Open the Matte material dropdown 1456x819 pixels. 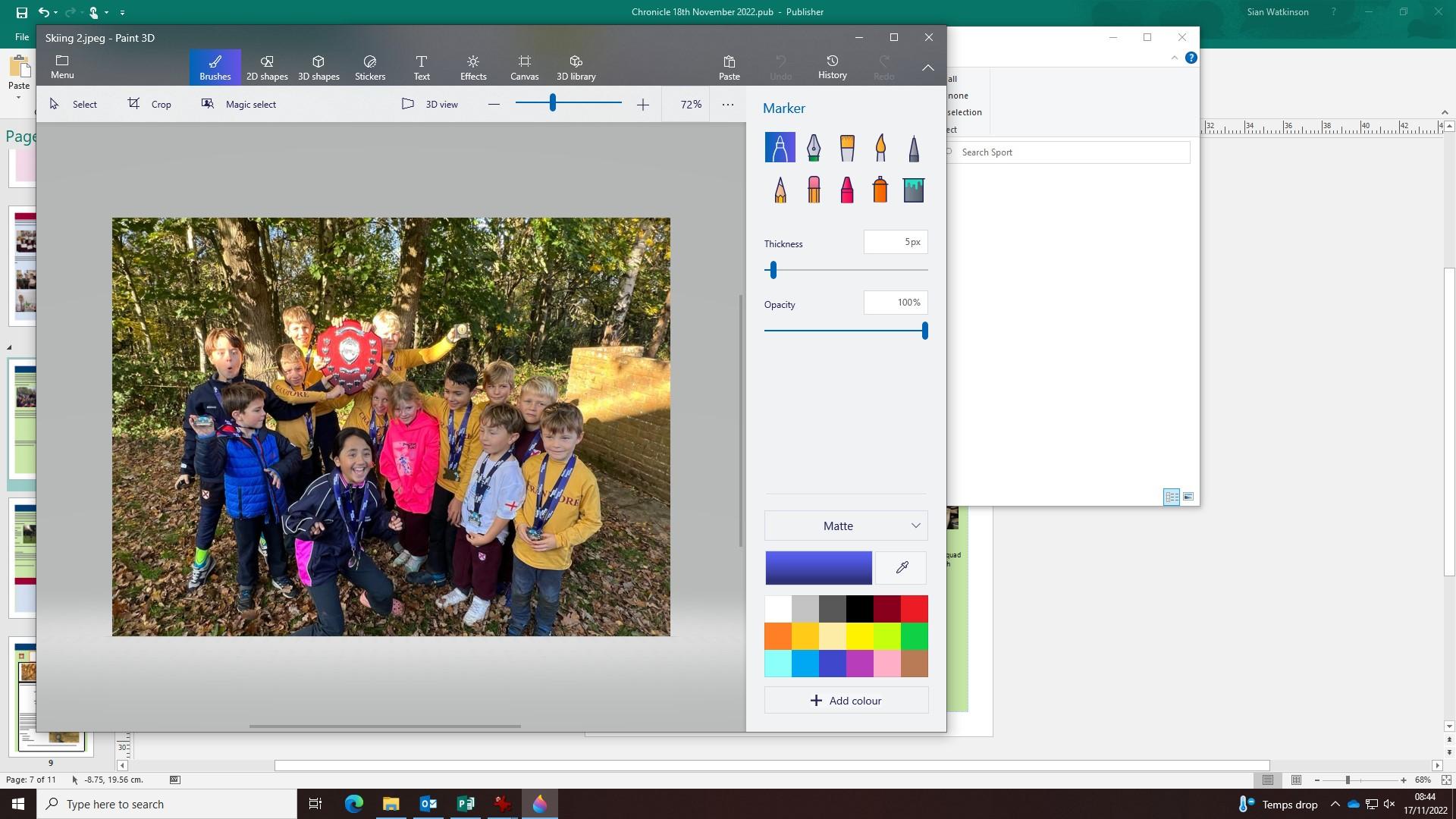pos(846,526)
